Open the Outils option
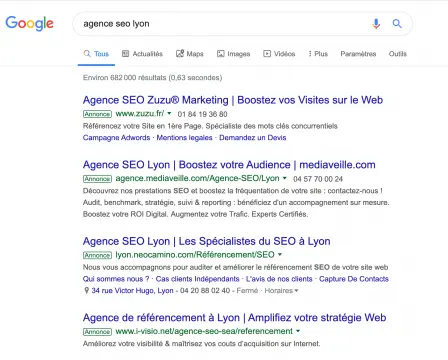The height and width of the screenshot is (360, 448). pyautogui.click(x=398, y=54)
